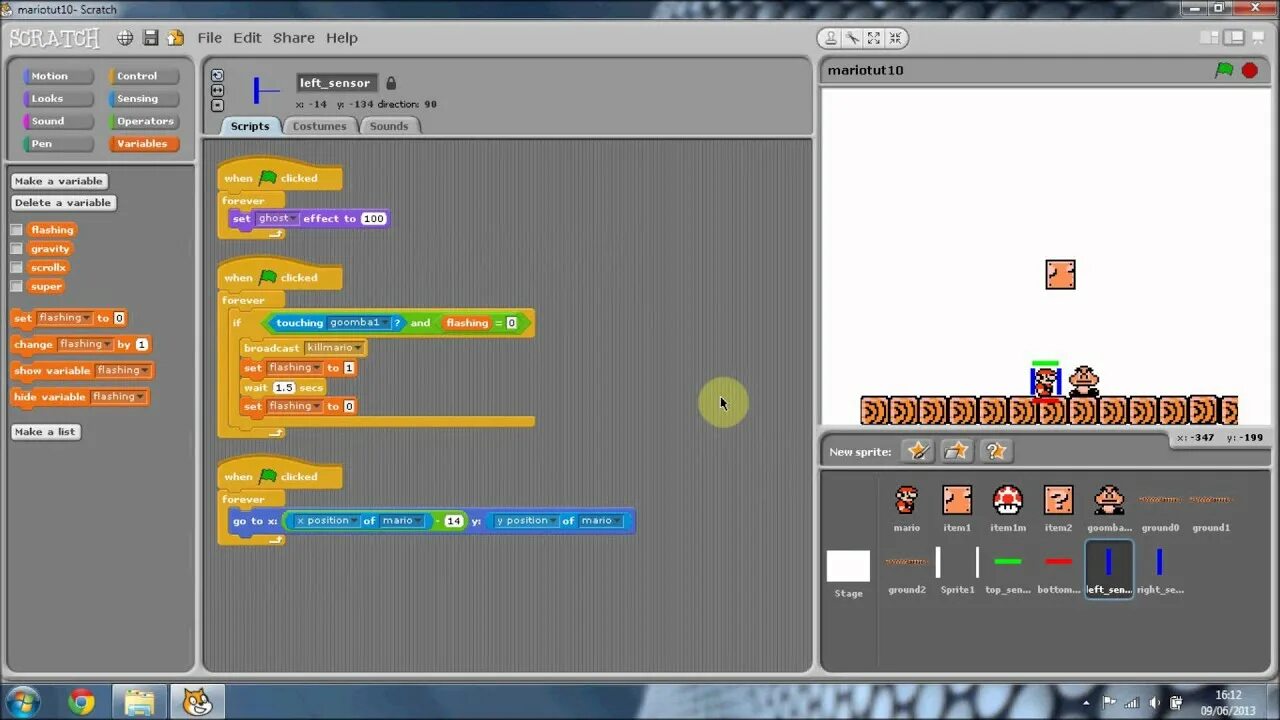Toggle the sprite drag lock icon

click(x=391, y=83)
